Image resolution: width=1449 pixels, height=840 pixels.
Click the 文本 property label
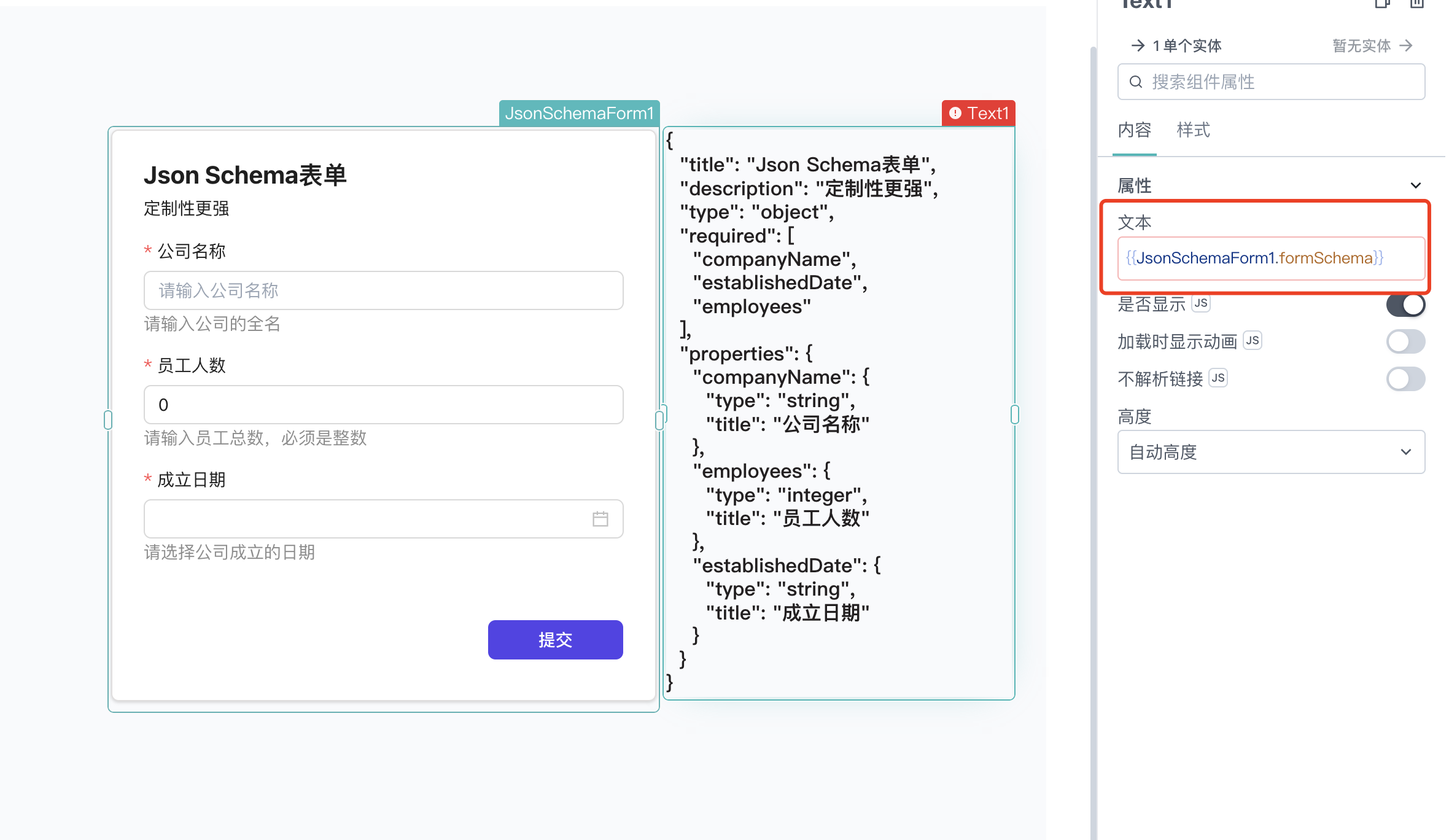(1134, 222)
